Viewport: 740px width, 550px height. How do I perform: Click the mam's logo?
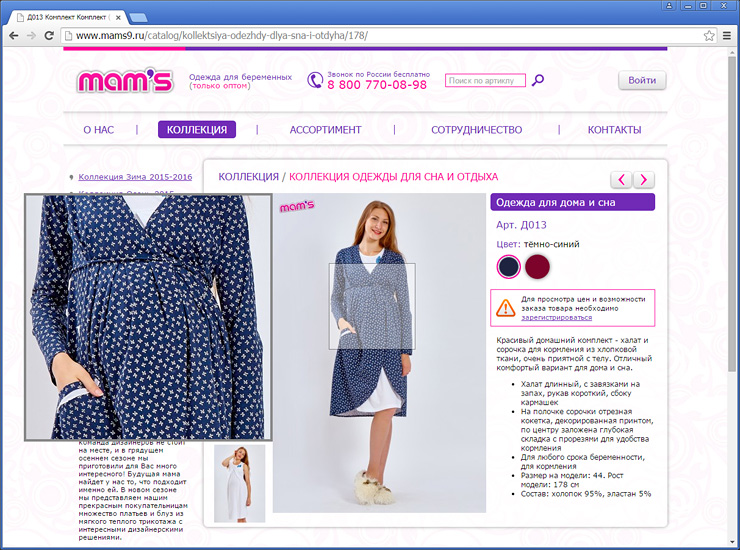point(124,81)
